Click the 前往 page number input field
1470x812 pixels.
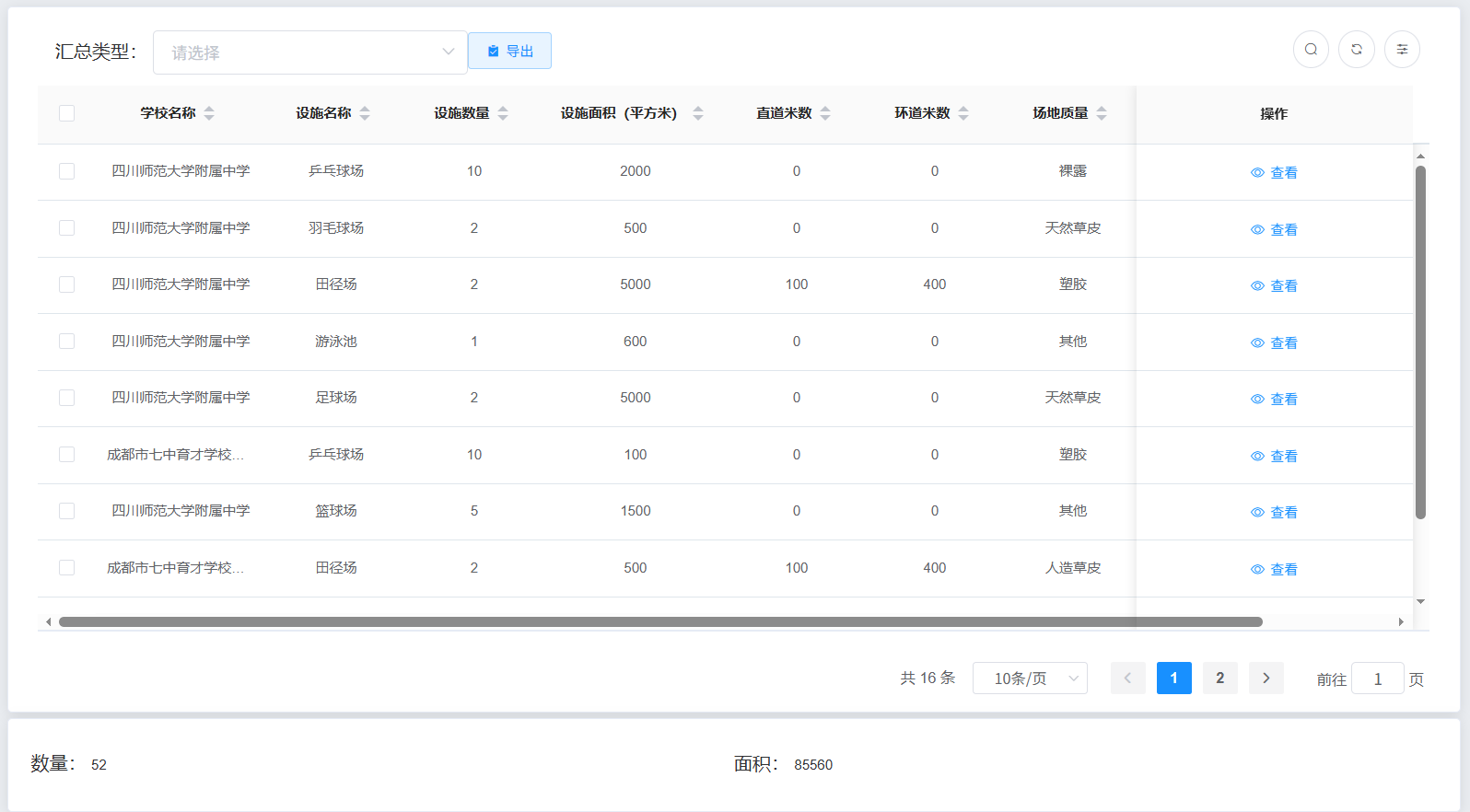(1377, 679)
